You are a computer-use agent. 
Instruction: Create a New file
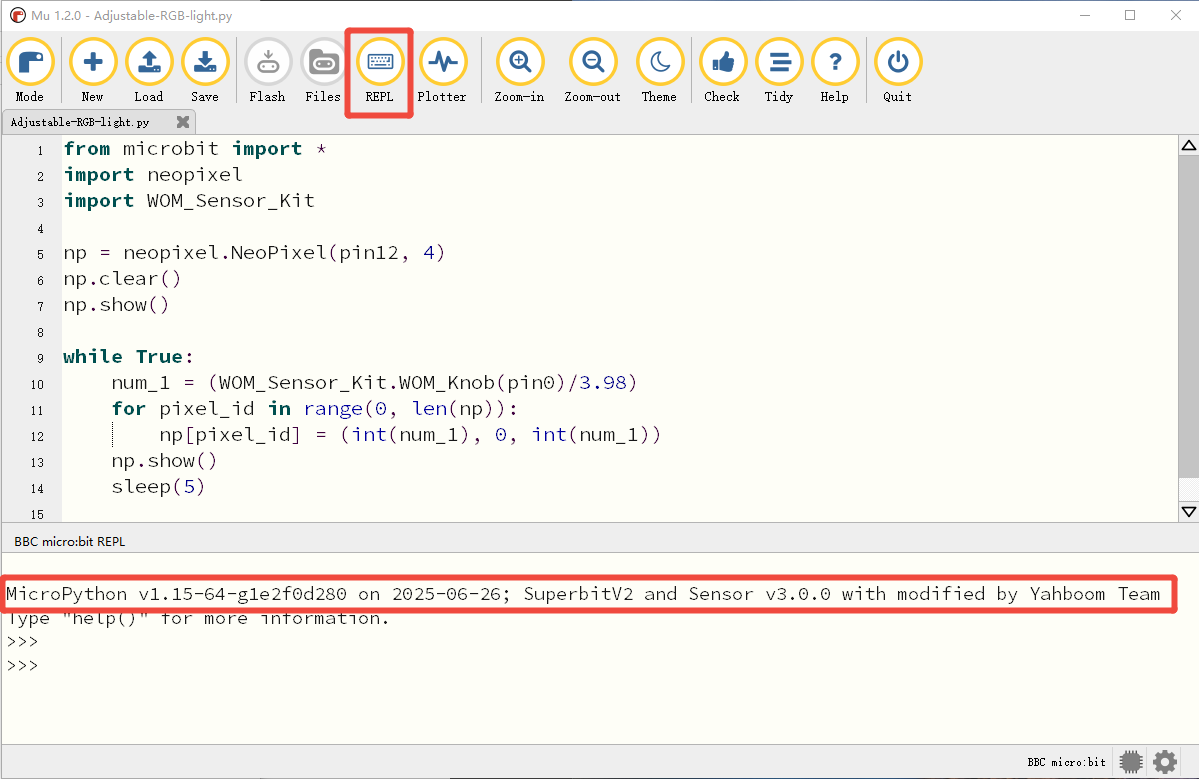tap(93, 70)
